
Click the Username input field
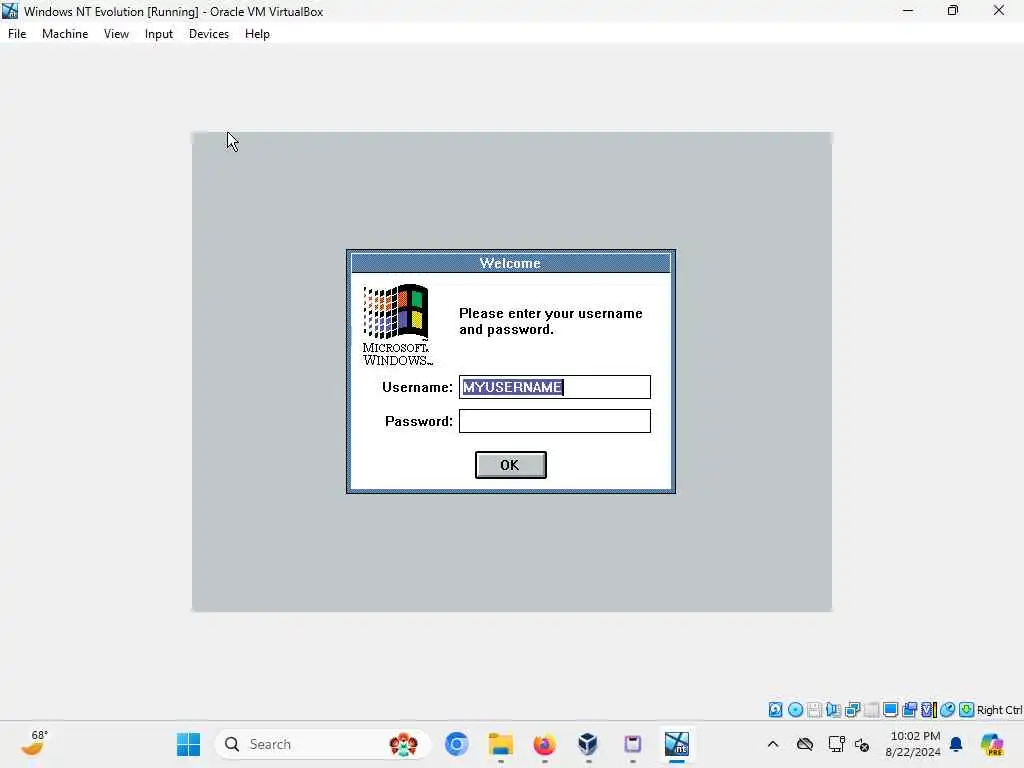[554, 387]
